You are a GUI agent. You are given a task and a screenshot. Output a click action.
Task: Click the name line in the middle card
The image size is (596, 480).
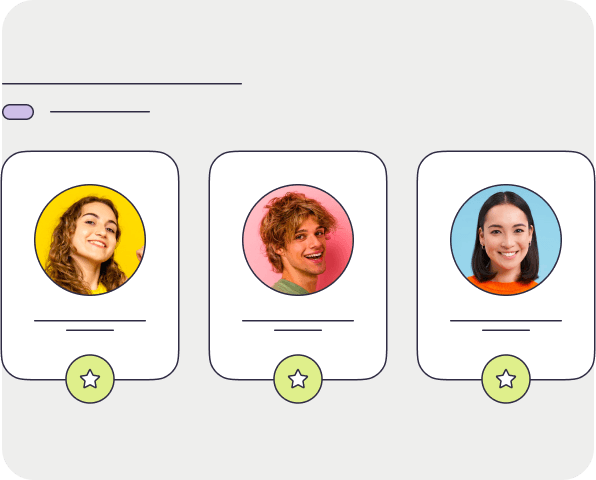(298, 321)
